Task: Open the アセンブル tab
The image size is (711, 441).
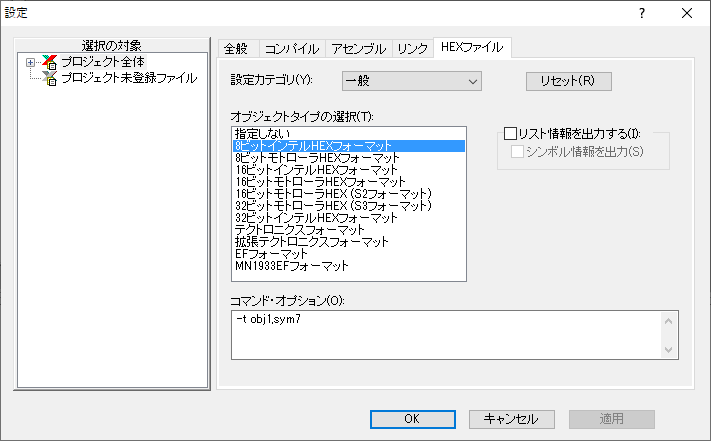Action: [x=358, y=48]
